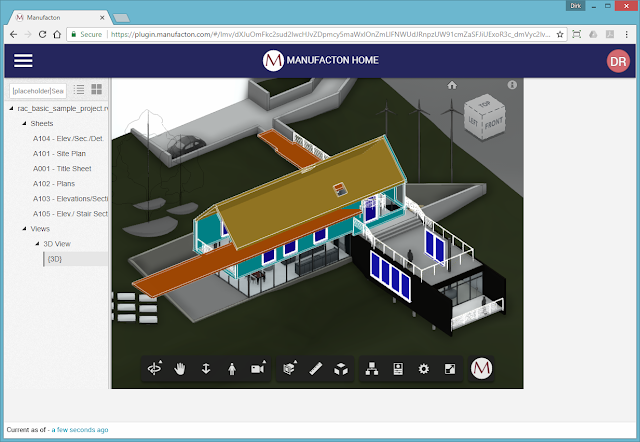Activate First Person walk tool
Screen dimensions: 640x442
[232, 369]
